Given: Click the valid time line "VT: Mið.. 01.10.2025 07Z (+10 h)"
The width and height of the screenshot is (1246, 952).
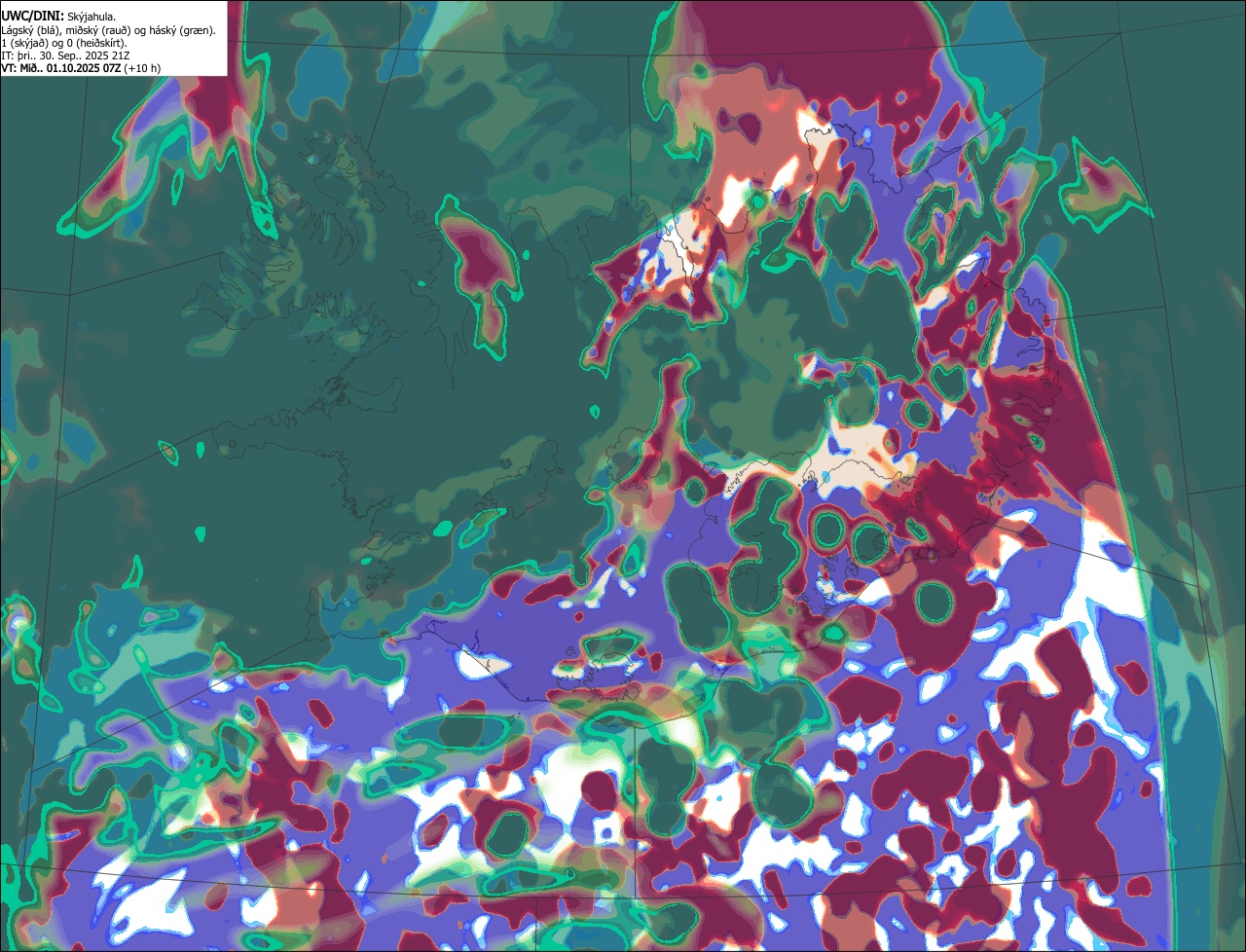Looking at the screenshot, I should pos(81,68).
